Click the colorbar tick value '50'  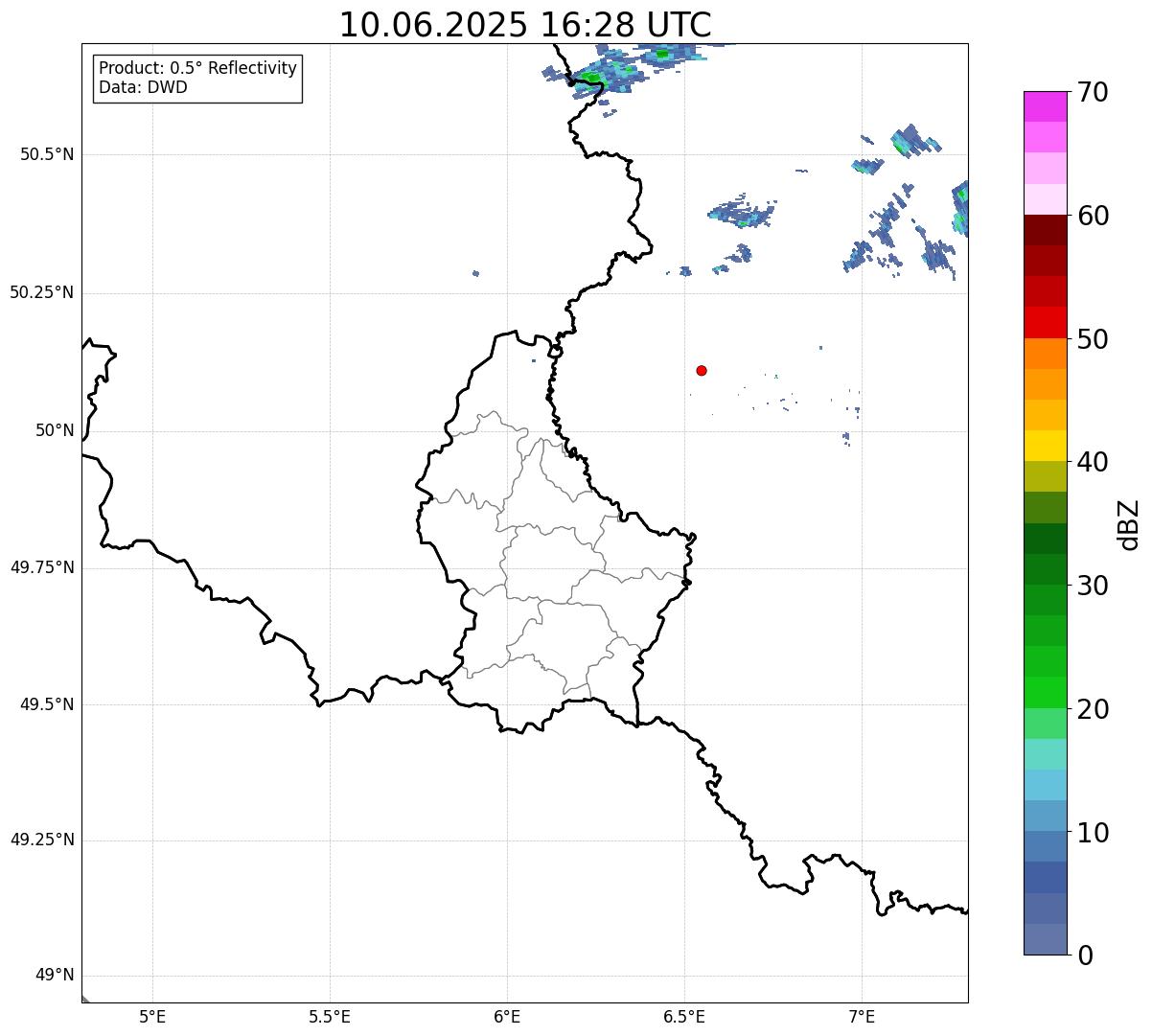[1093, 339]
